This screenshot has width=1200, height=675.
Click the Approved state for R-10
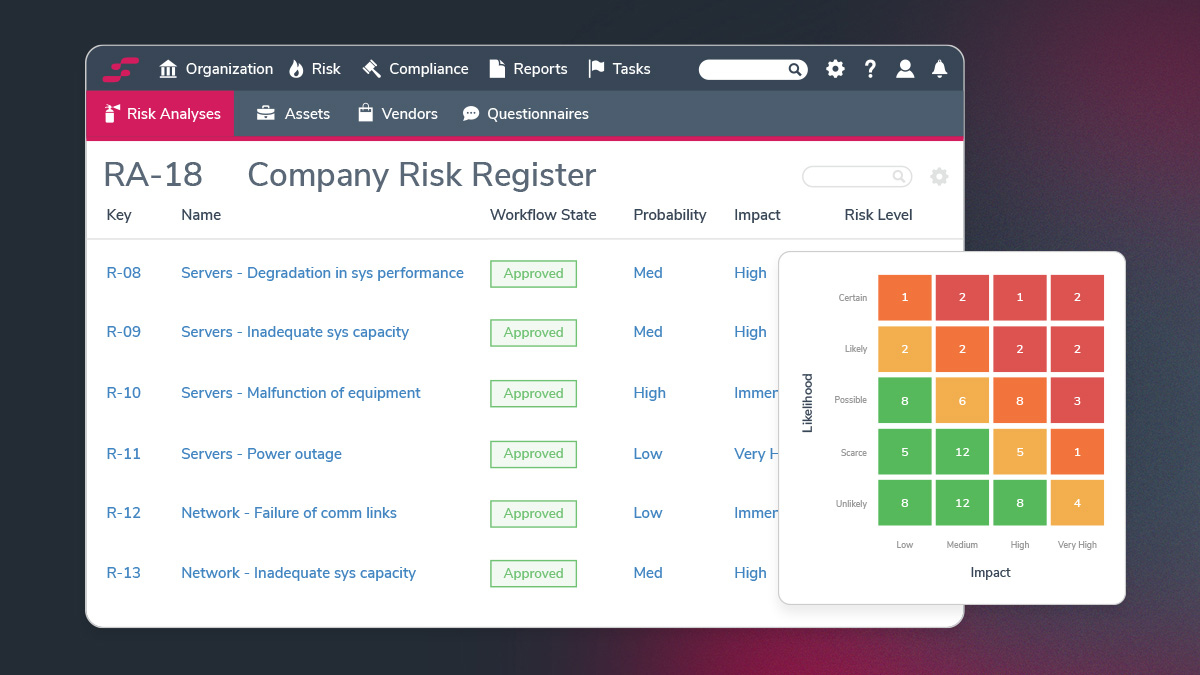click(533, 393)
